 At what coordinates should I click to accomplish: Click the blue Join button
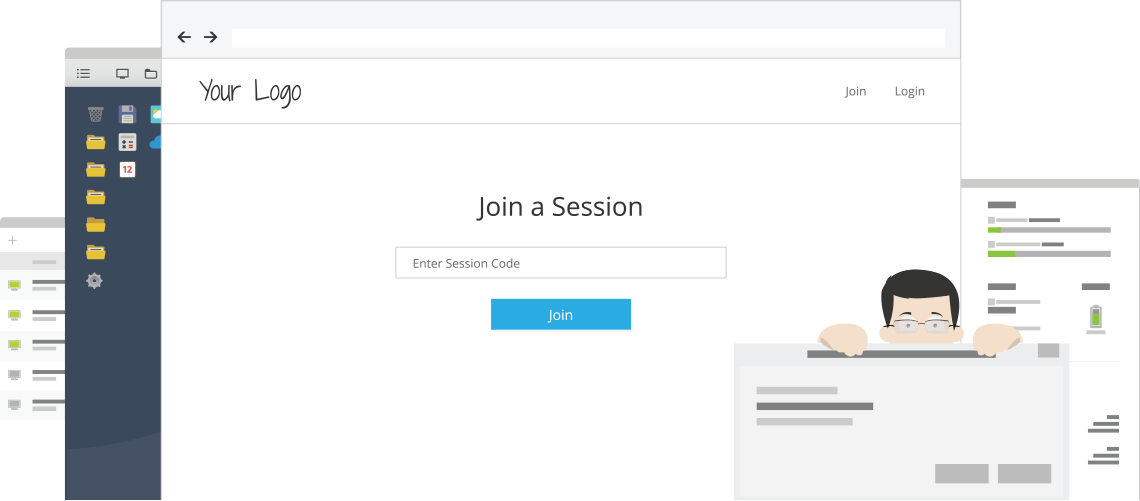561,314
